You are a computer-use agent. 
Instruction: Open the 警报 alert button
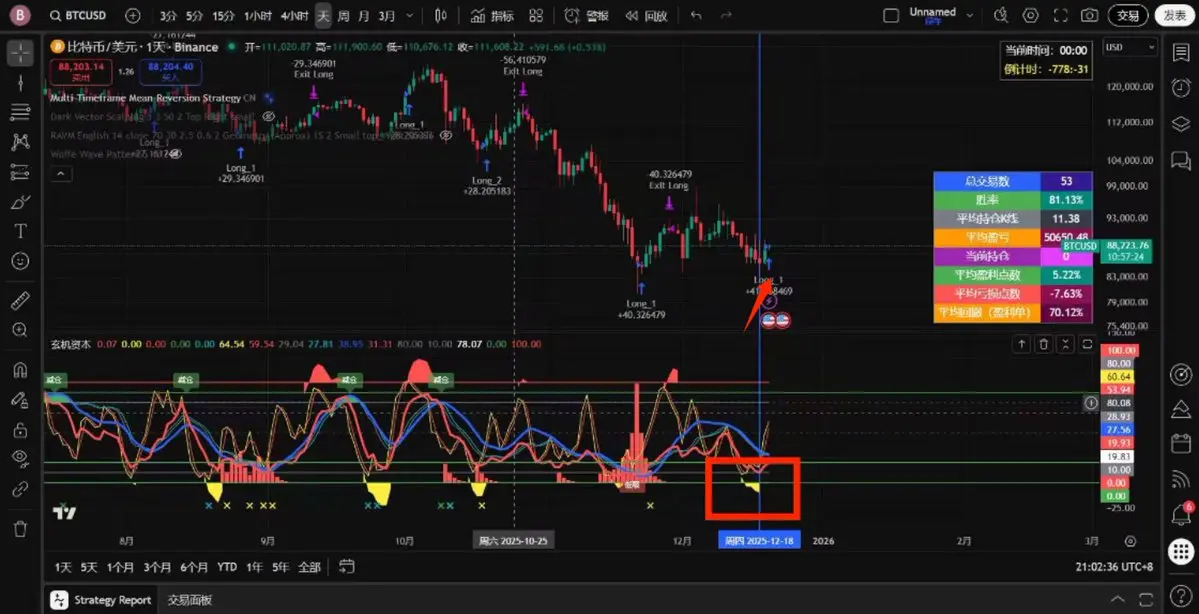(x=587, y=15)
